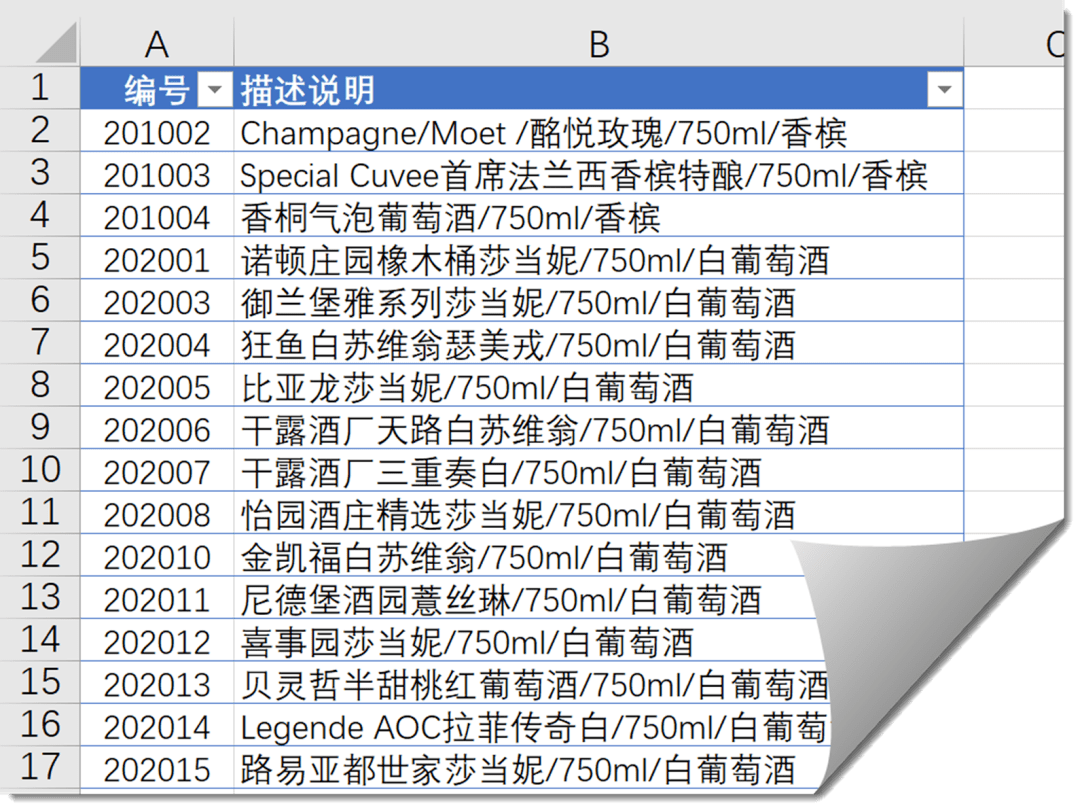Click cell containing 201004
Image resolution: width=1080 pixels, height=810 pixels.
[157, 217]
